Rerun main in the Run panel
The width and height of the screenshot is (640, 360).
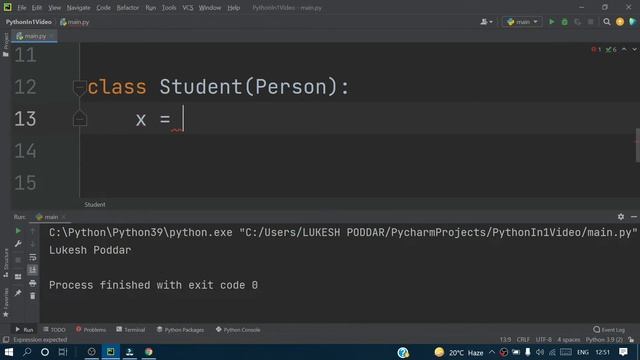[18, 231]
